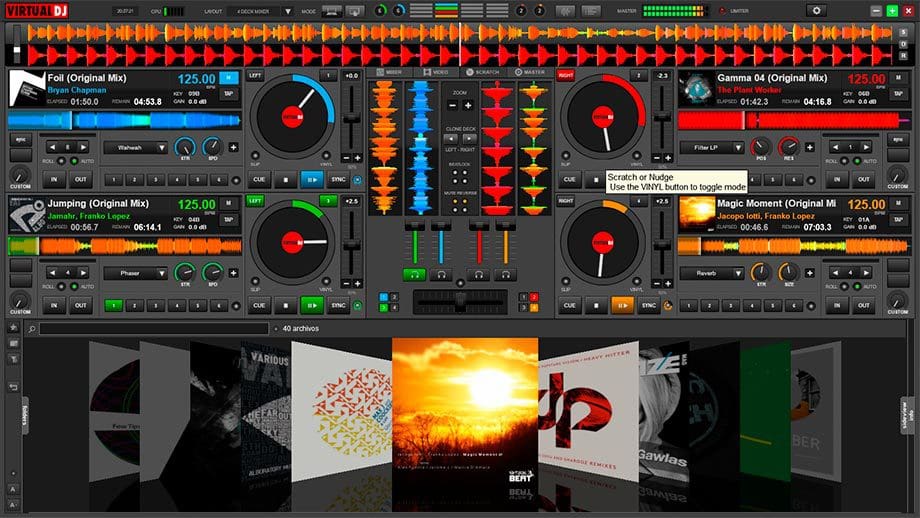Screen dimensions: 920x518
Task: Click the left arrow under CLONE DECK
Action: click(451, 139)
